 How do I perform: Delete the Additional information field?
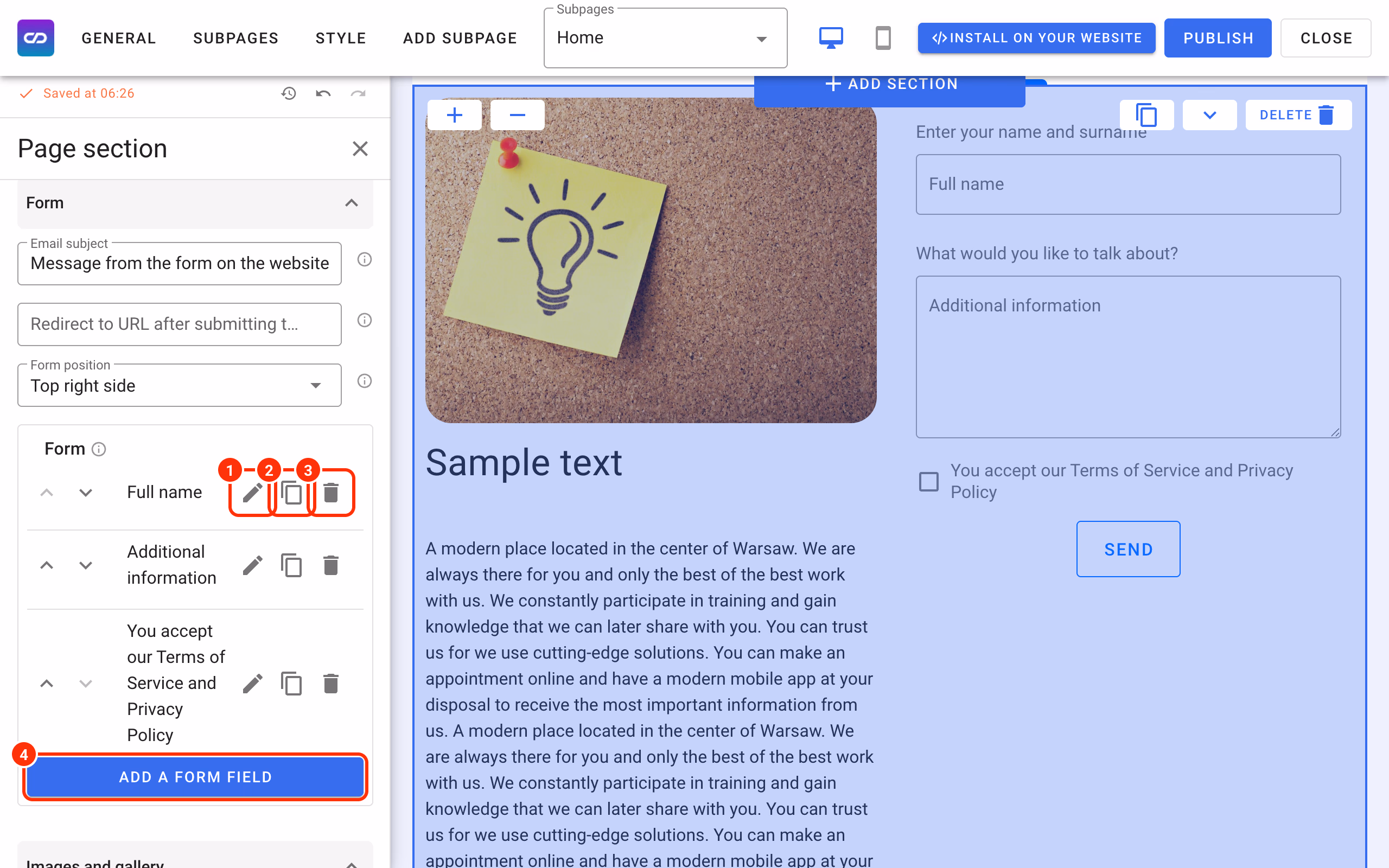(330, 565)
